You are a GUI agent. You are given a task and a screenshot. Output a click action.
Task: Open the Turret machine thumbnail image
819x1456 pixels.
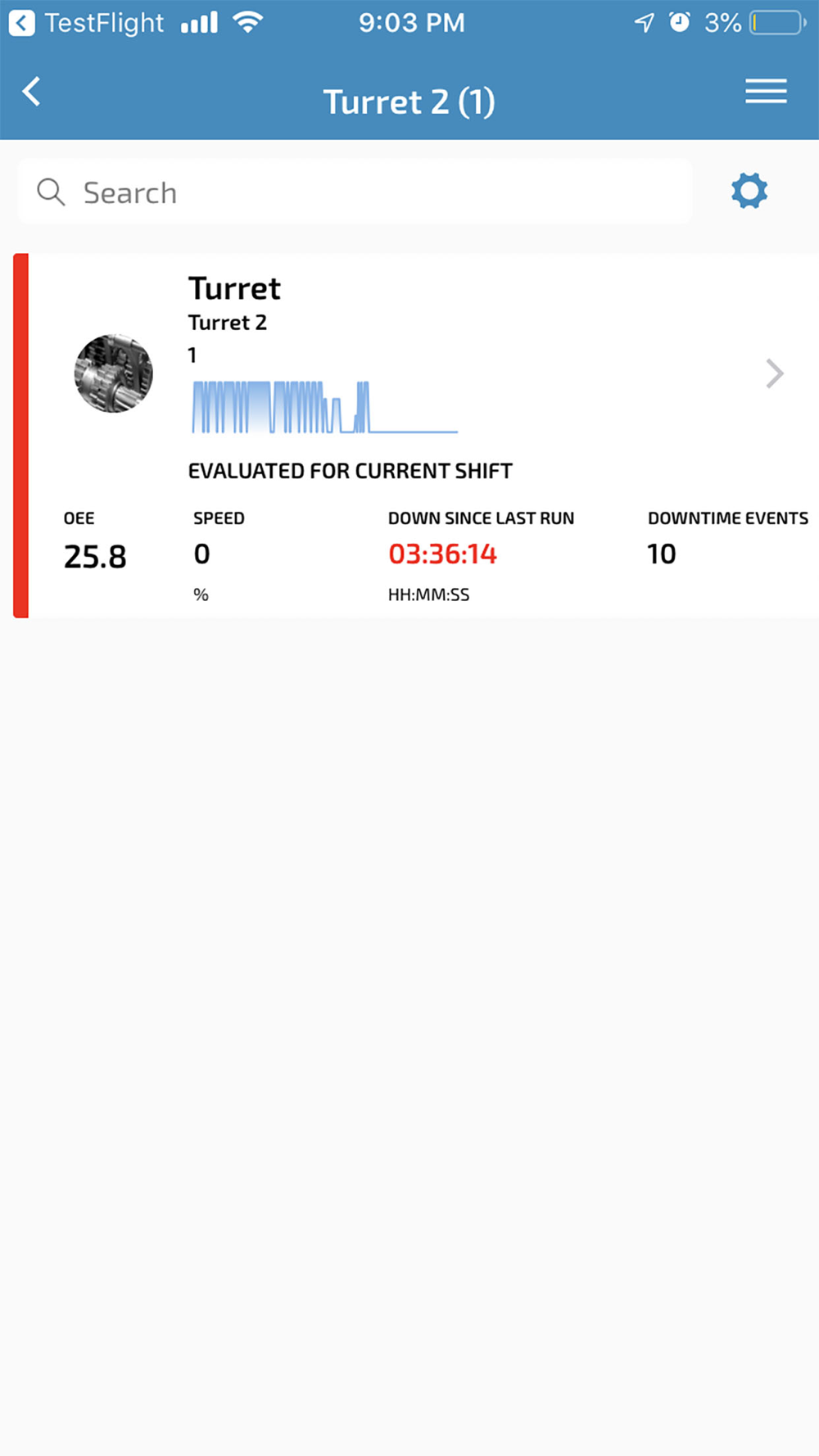tap(114, 373)
